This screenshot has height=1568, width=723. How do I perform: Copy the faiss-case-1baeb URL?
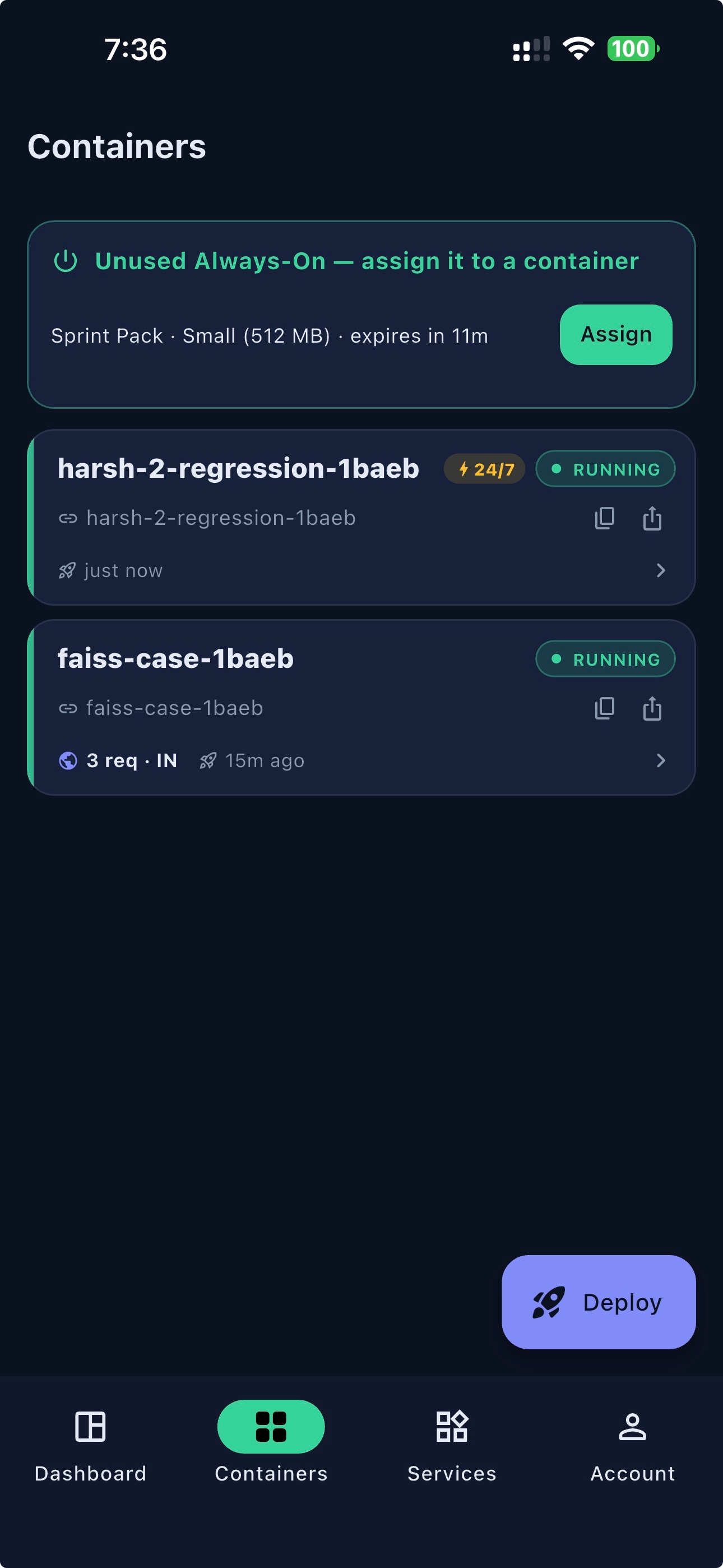604,708
